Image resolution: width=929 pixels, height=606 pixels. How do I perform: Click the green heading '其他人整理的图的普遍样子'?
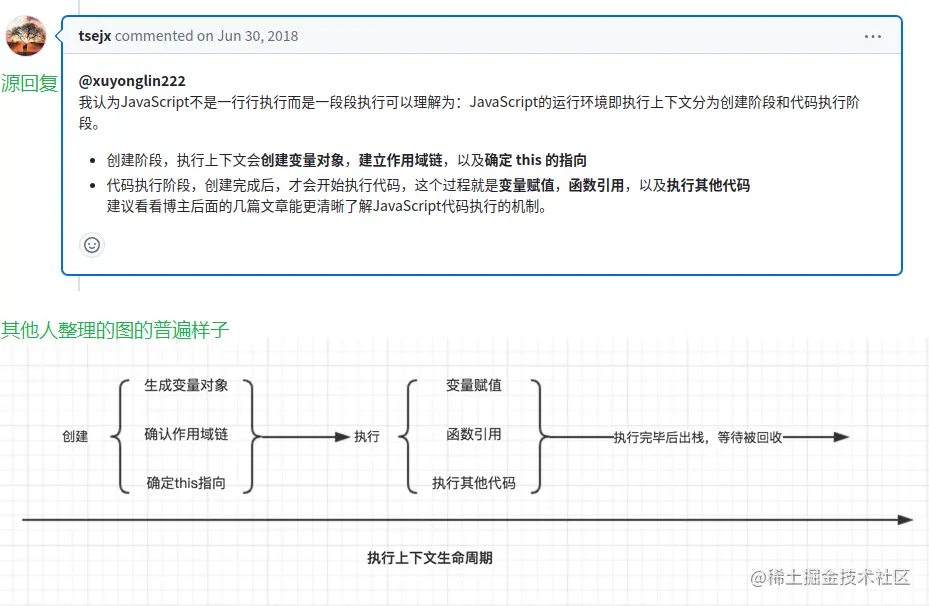[115, 329]
